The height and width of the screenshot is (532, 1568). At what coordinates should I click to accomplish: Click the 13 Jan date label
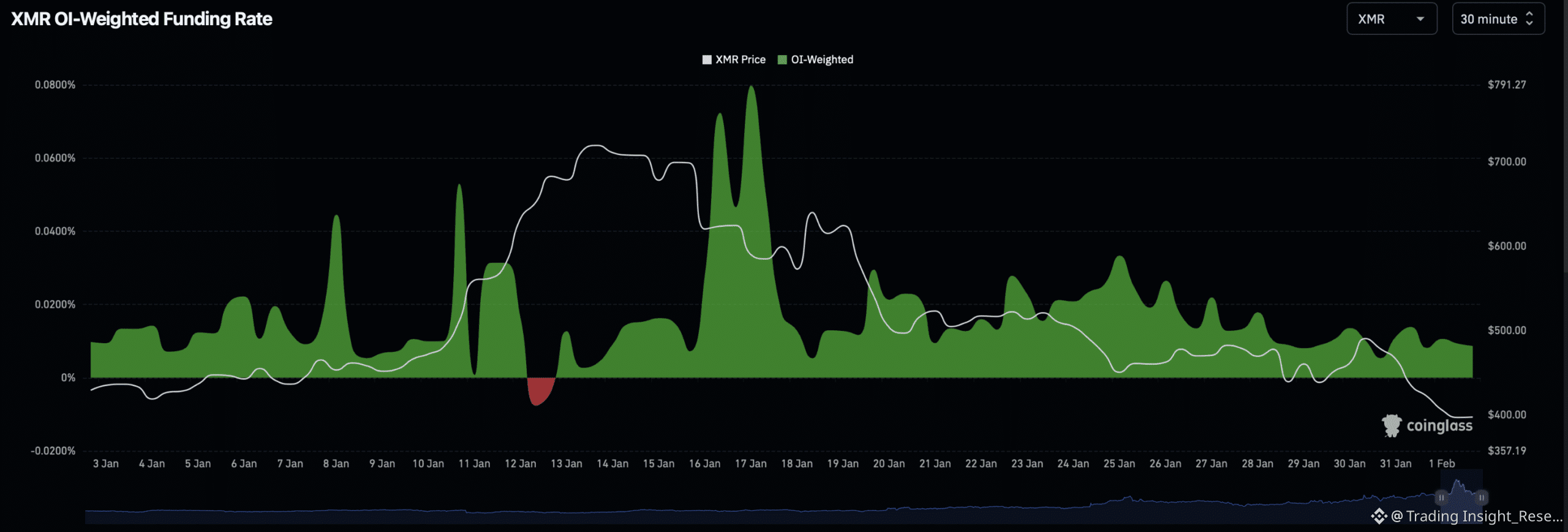click(x=567, y=464)
